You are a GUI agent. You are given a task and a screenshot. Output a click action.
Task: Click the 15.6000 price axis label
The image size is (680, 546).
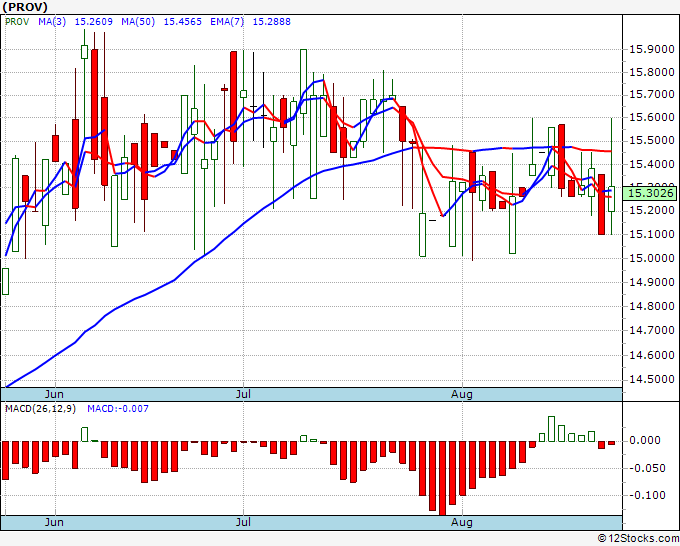pos(652,118)
